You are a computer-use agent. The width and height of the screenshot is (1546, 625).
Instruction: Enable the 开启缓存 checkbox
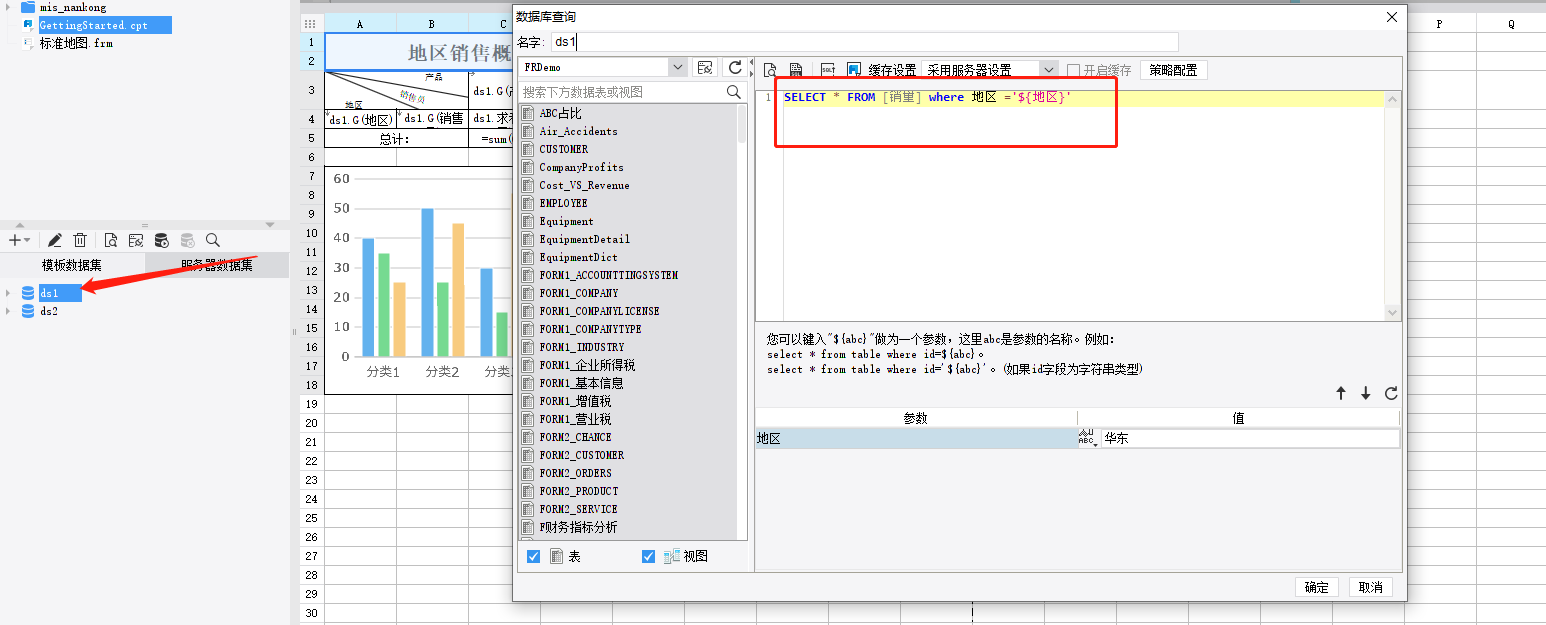point(1074,70)
